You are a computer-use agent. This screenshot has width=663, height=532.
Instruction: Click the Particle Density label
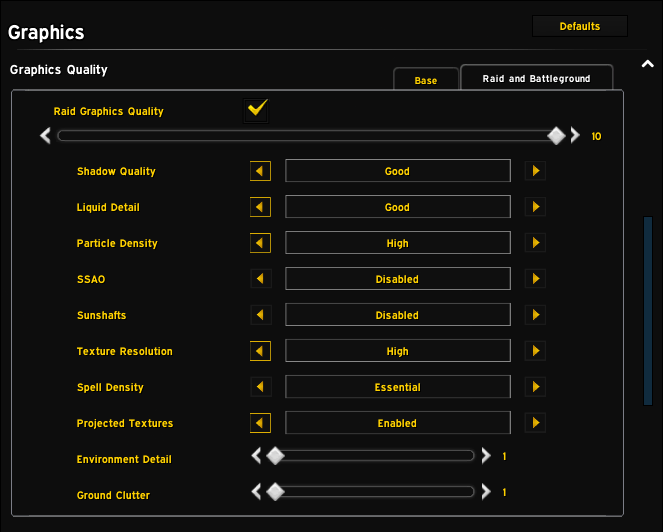(x=117, y=243)
